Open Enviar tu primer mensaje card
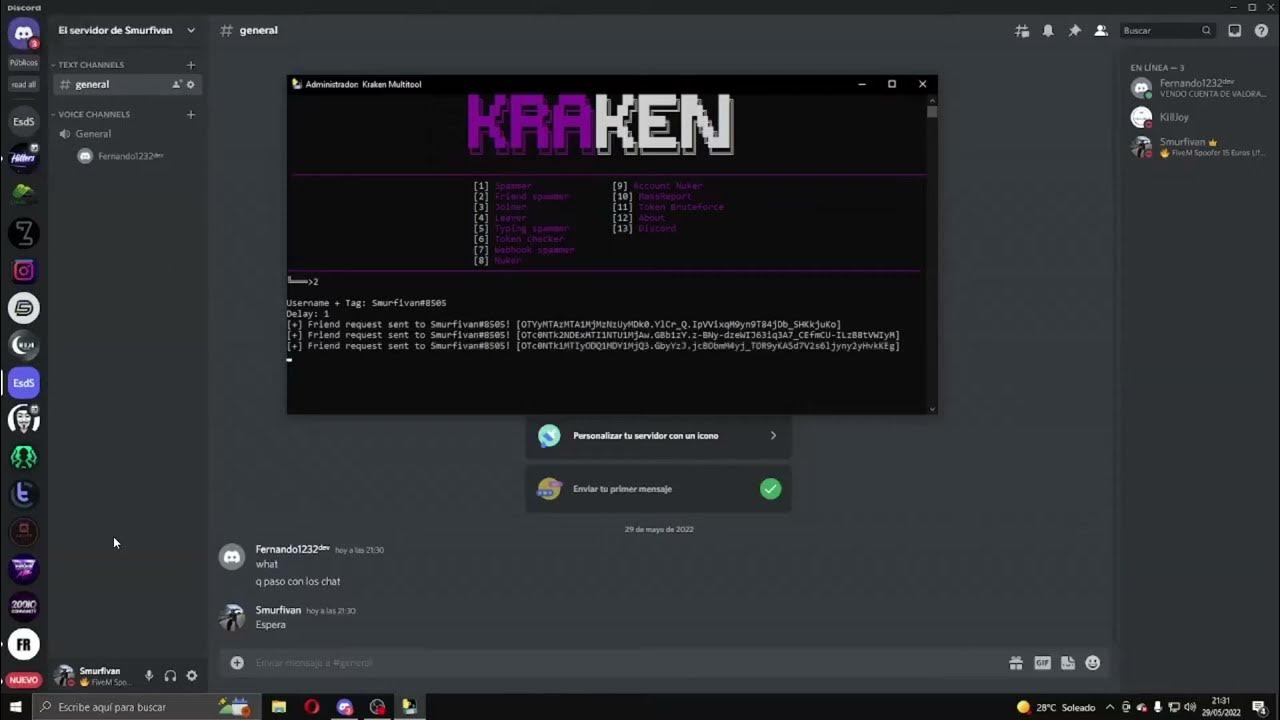The image size is (1280, 720). coord(658,489)
